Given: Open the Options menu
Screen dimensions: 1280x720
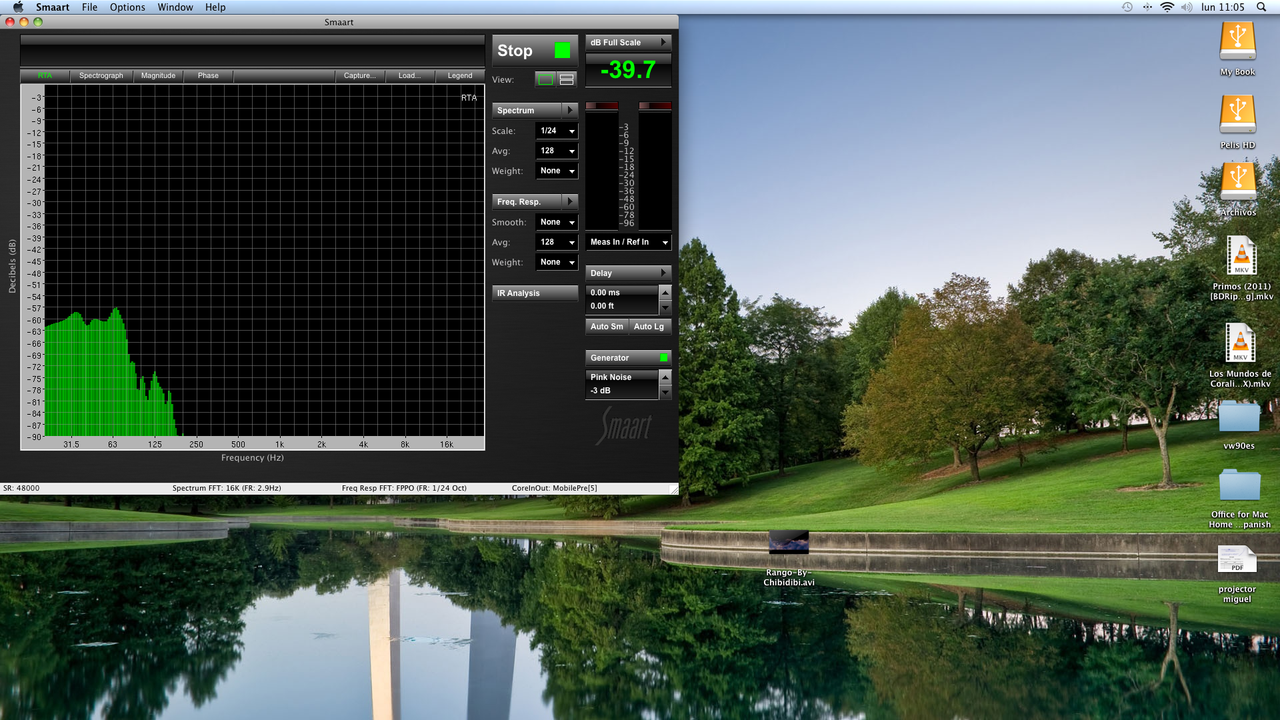Looking at the screenshot, I should (128, 7).
